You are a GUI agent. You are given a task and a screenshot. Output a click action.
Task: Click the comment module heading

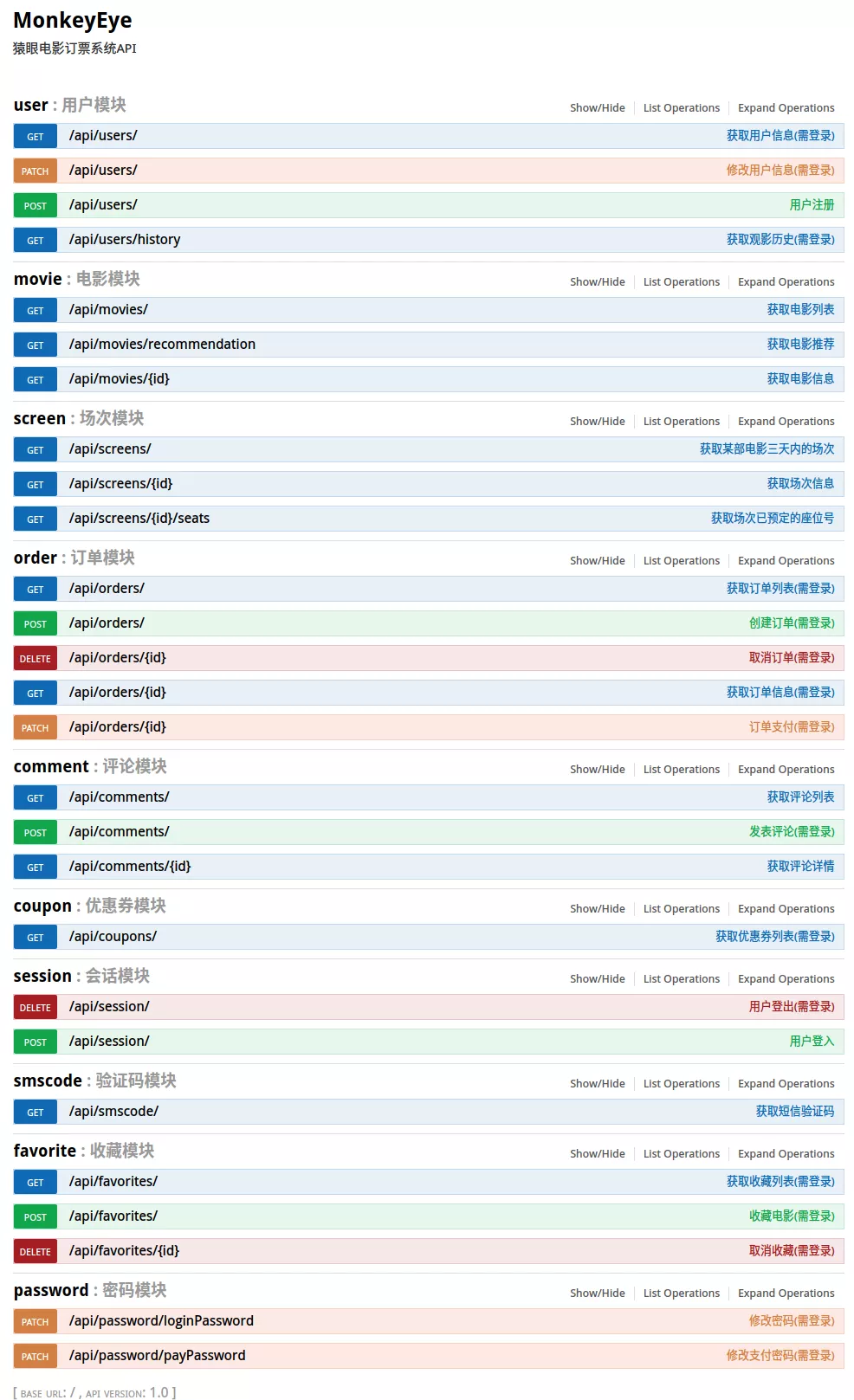(90, 766)
